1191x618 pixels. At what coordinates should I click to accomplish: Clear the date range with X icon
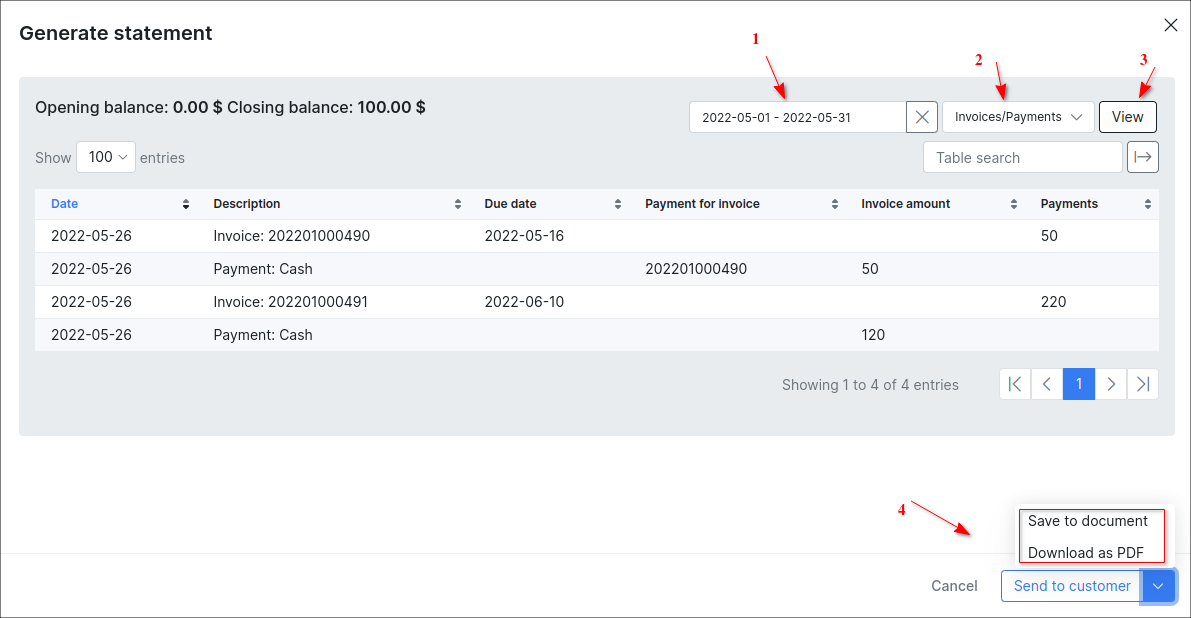tap(922, 117)
